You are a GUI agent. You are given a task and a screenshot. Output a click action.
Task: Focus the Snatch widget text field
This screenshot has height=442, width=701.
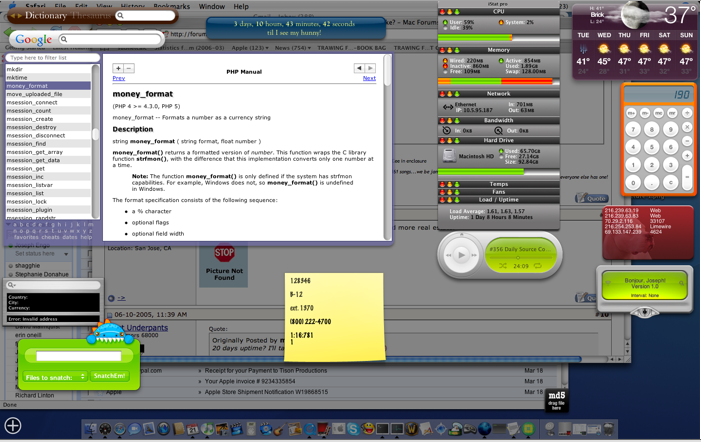(79, 356)
